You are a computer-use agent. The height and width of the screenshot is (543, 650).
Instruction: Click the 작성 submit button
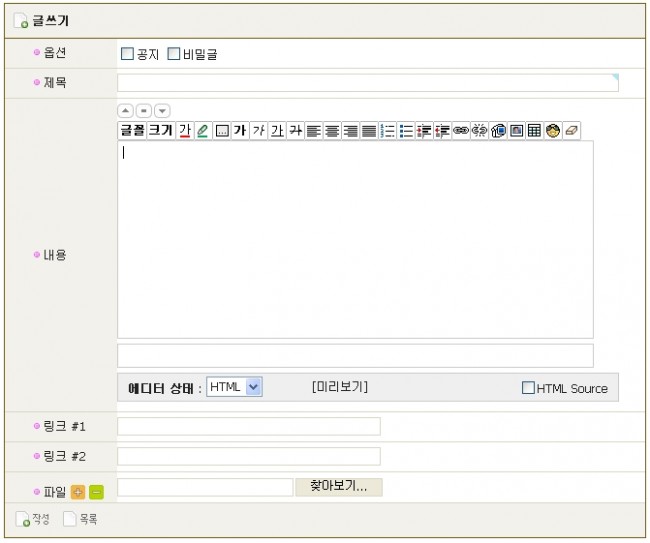(33, 519)
